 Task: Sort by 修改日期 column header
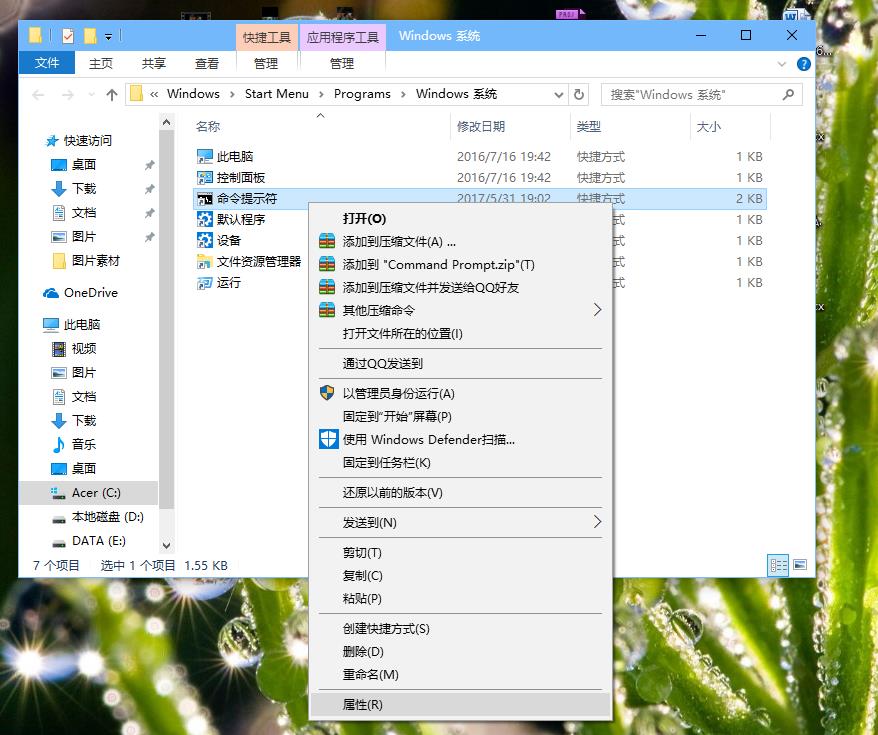click(481, 127)
